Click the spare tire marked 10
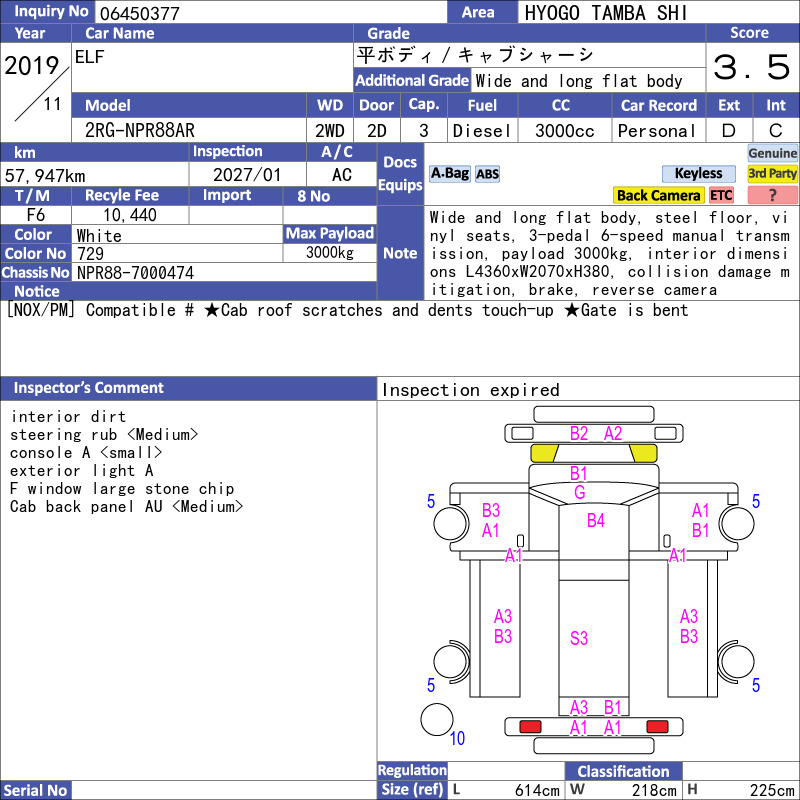800x800 pixels. (437, 720)
